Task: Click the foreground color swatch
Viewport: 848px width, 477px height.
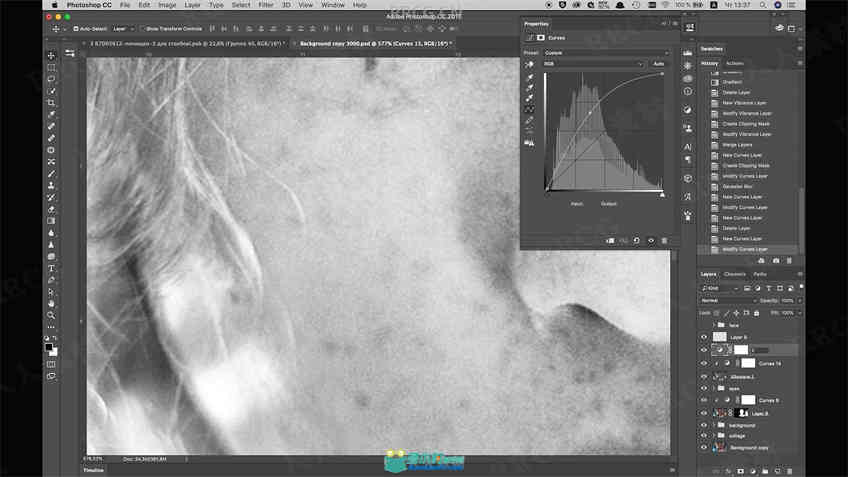Action: click(x=49, y=347)
